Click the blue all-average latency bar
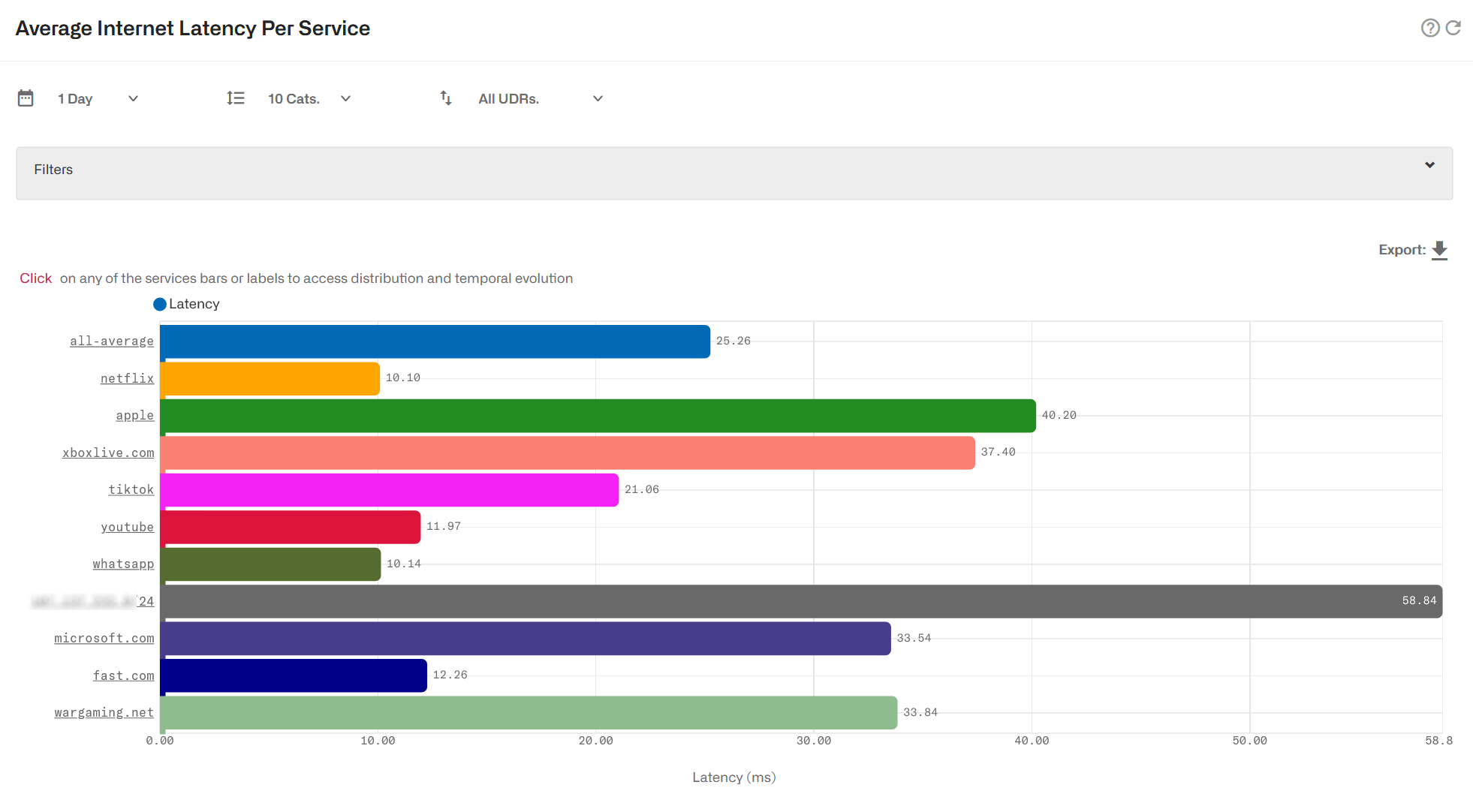Viewport: 1473px width, 812px height. point(435,341)
